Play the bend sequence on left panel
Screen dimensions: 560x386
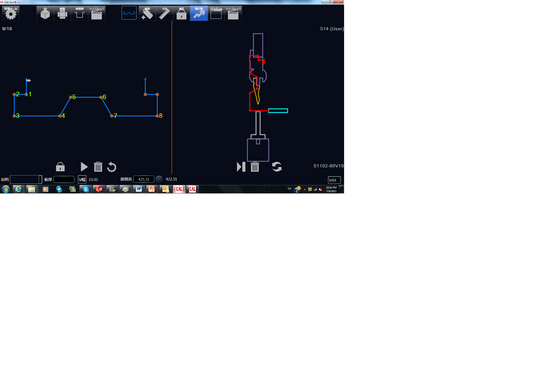click(84, 167)
